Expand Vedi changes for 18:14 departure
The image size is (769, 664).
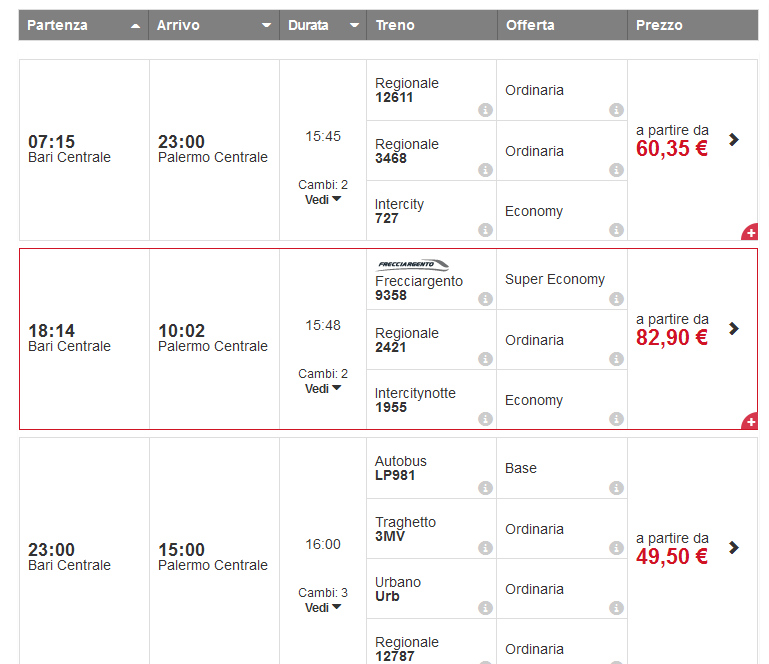pos(323,388)
